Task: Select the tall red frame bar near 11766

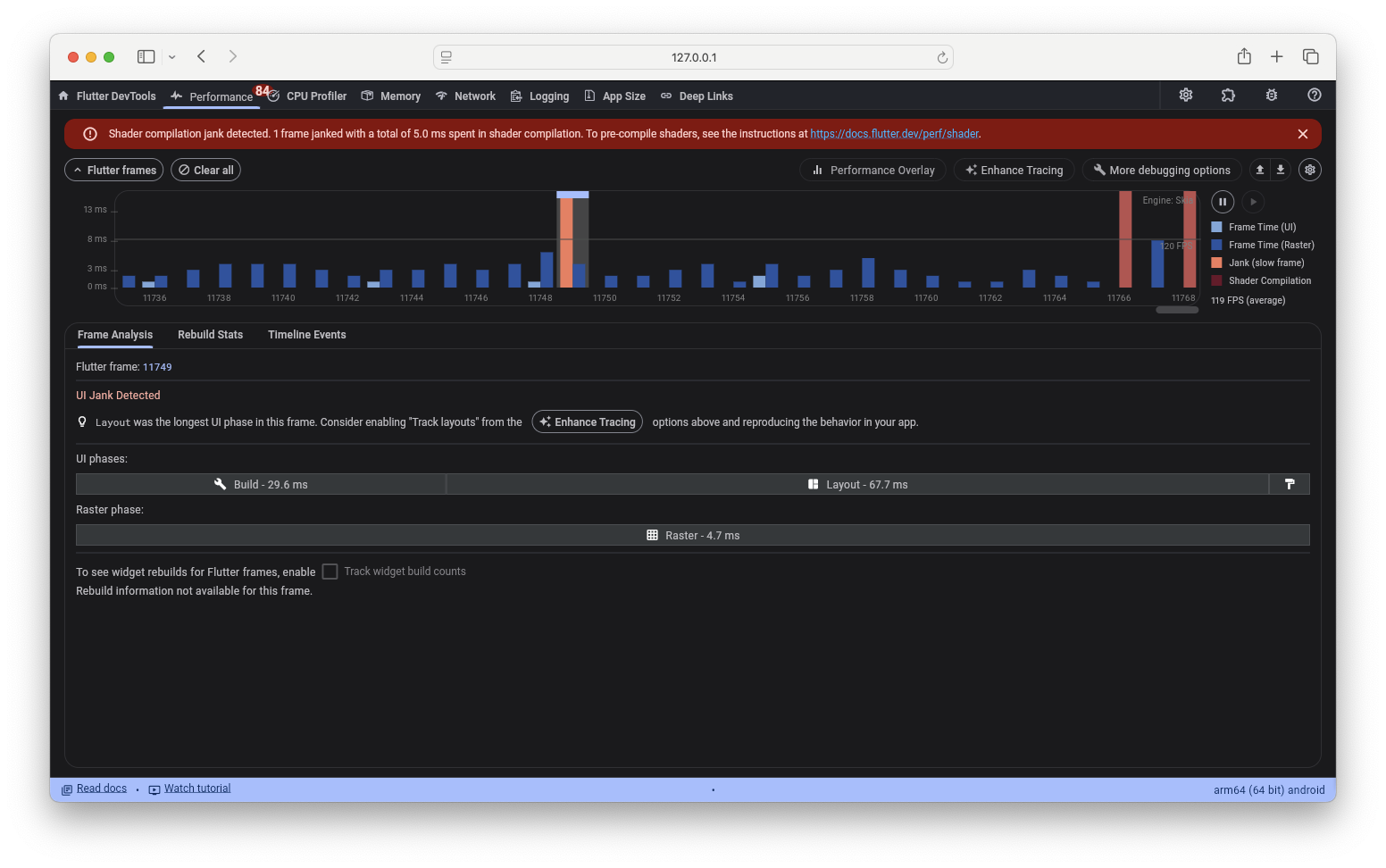Action: tap(1125, 239)
